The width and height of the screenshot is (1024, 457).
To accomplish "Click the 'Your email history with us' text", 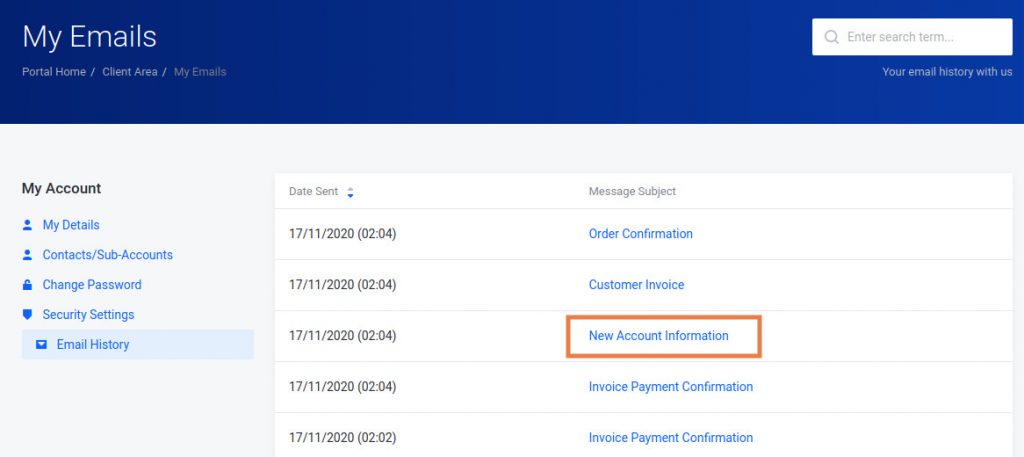I will click(947, 72).
